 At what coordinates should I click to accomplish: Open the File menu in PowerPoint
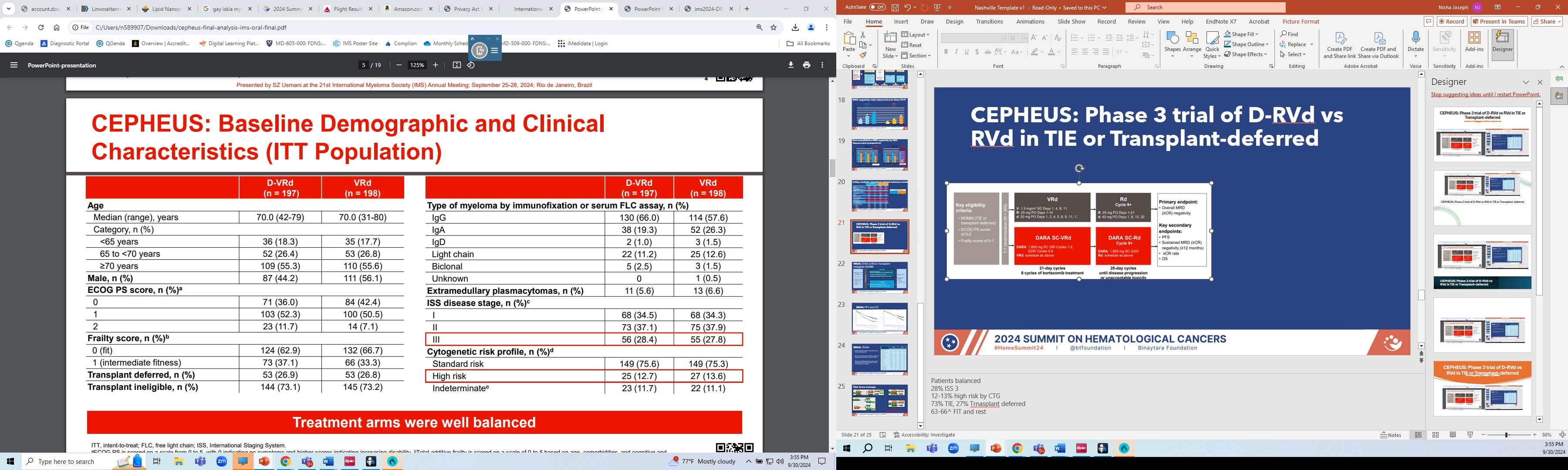(847, 21)
